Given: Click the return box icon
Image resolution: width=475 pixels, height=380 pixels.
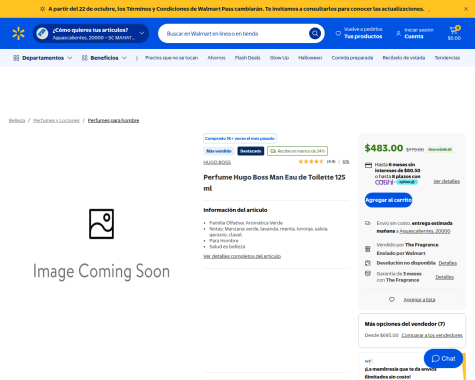Looking at the screenshot, I should point(368,263).
